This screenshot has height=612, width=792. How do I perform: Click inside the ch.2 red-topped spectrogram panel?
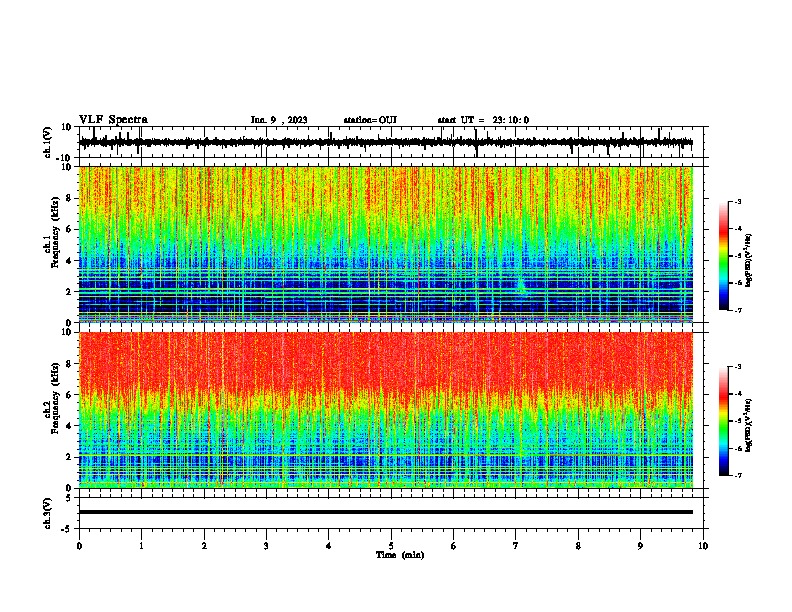point(385,410)
